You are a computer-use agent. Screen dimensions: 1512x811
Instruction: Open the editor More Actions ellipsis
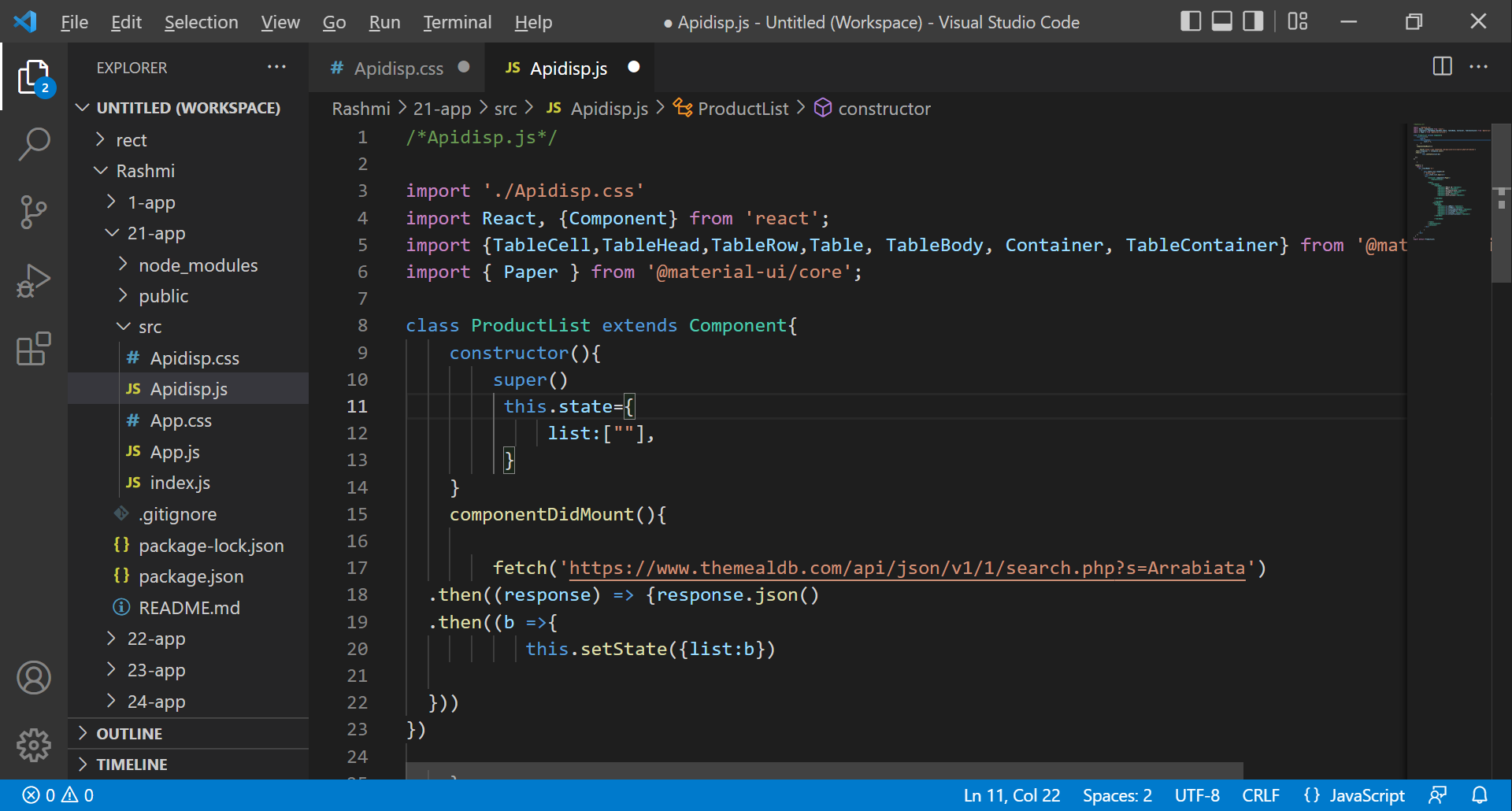(x=1478, y=67)
